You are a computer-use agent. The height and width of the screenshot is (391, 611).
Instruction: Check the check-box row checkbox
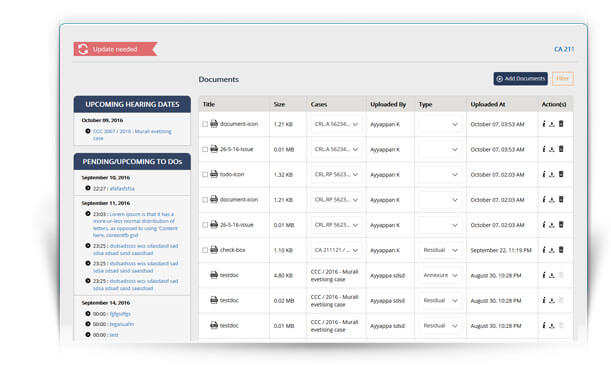point(205,250)
